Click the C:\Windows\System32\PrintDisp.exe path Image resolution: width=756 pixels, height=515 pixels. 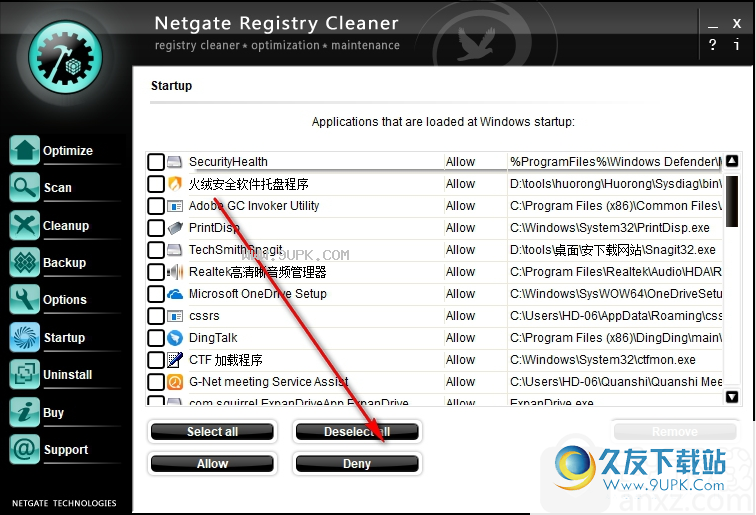610,228
